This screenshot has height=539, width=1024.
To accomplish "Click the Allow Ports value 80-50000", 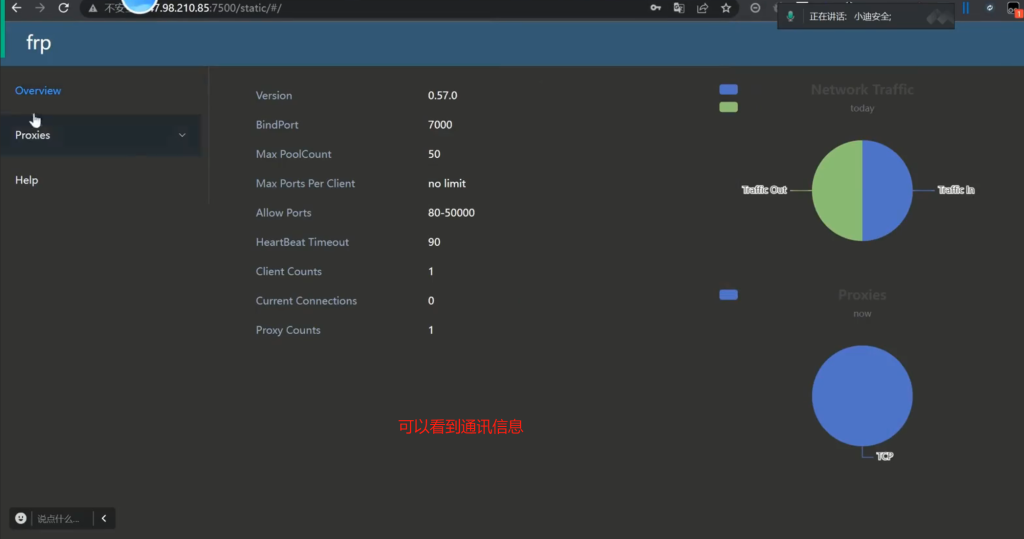I will click(x=451, y=213).
